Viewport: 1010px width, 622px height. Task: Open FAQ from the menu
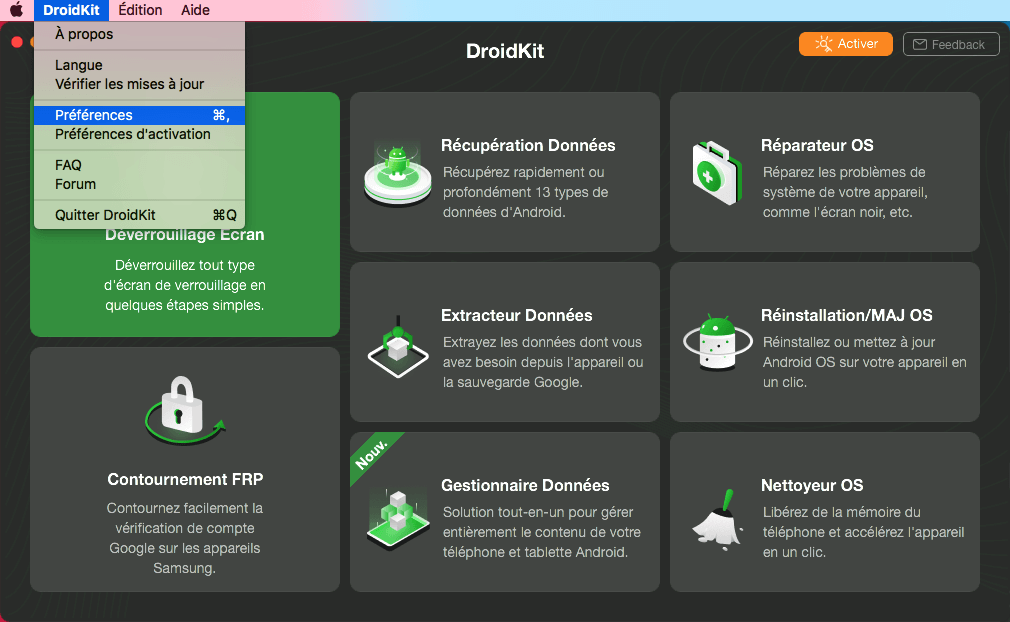[x=139, y=165]
